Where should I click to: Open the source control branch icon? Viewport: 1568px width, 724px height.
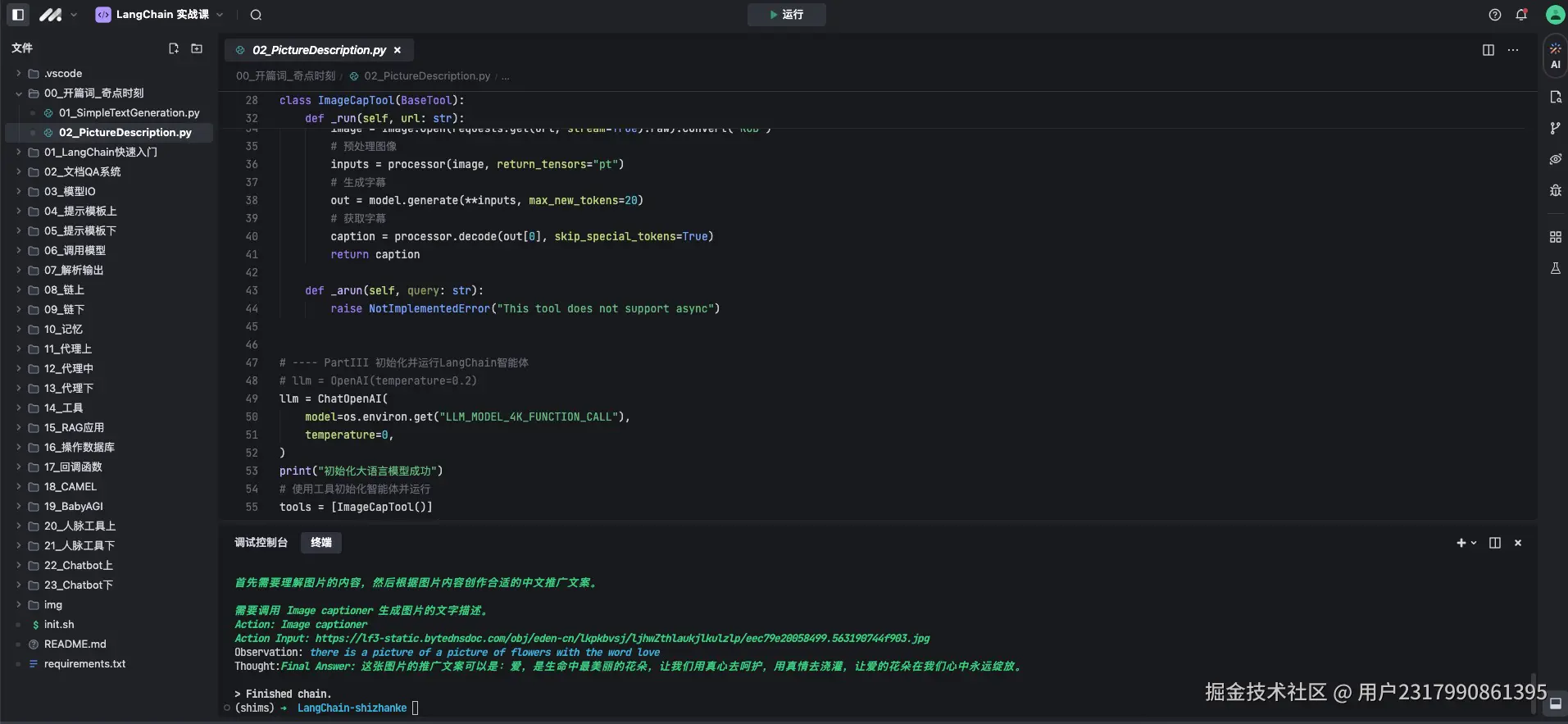[1555, 128]
